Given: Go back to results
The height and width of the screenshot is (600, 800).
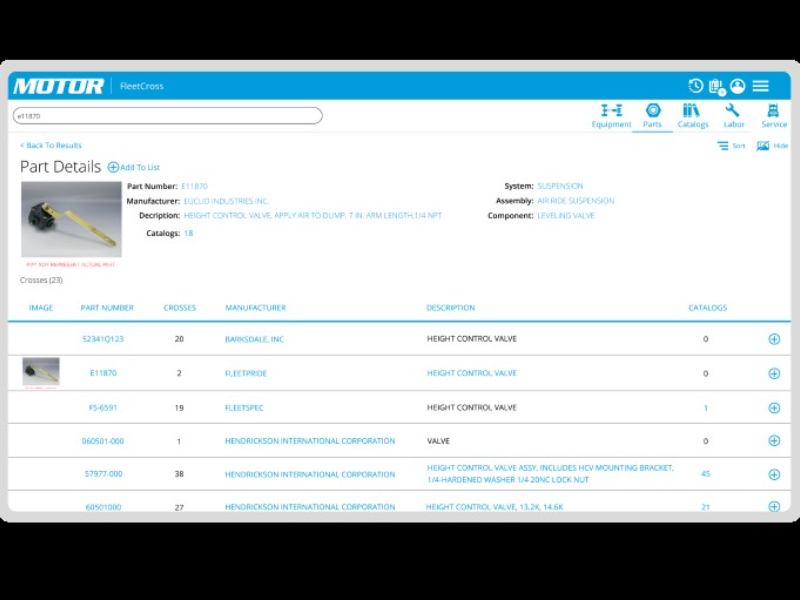Looking at the screenshot, I should [x=51, y=146].
